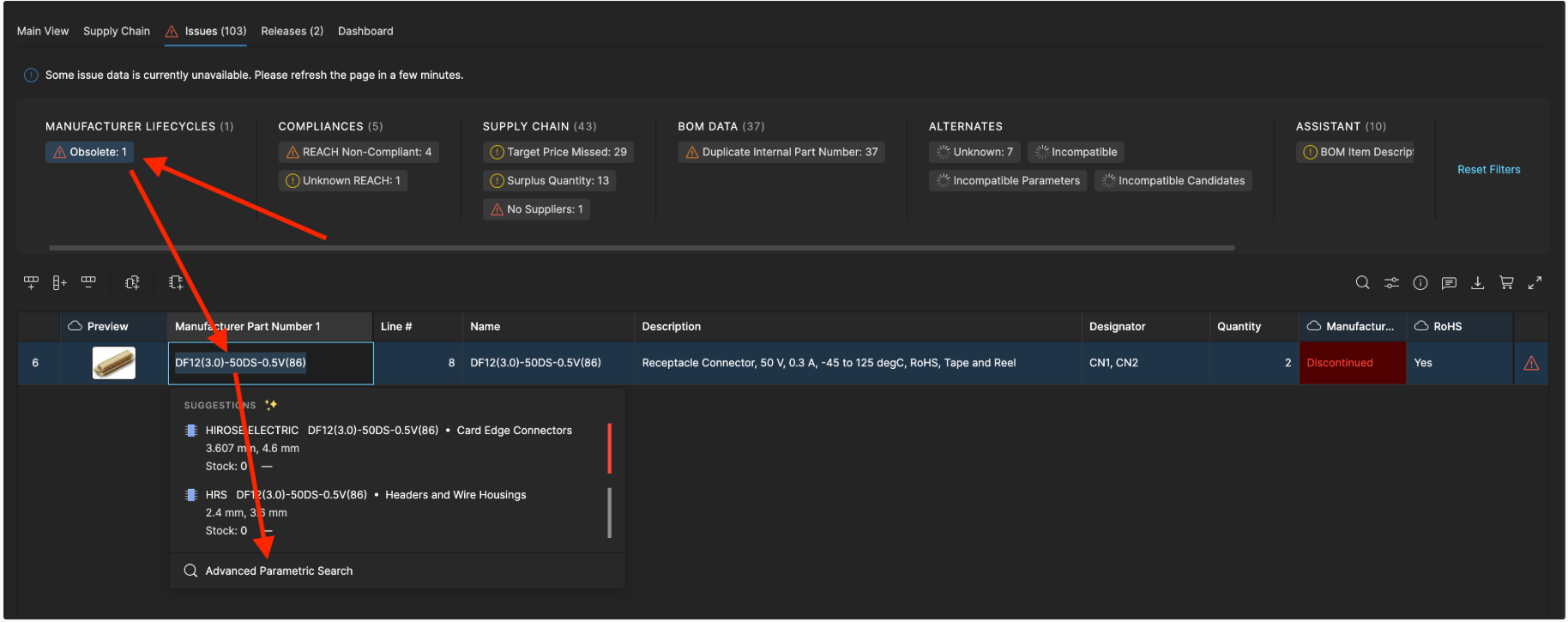Open the shopping cart icon
The image size is (1568, 622).
point(1506,282)
